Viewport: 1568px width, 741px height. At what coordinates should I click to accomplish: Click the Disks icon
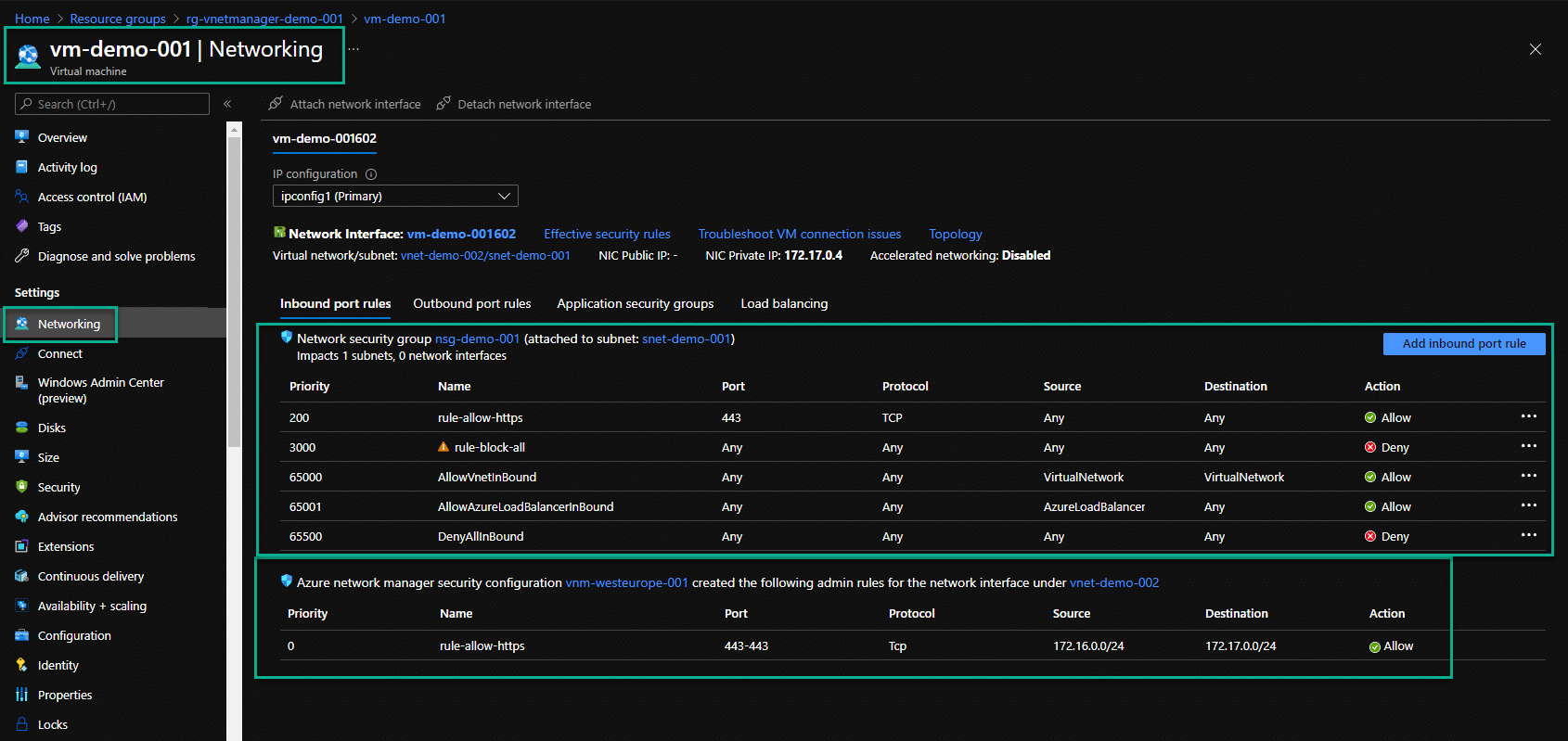point(22,428)
